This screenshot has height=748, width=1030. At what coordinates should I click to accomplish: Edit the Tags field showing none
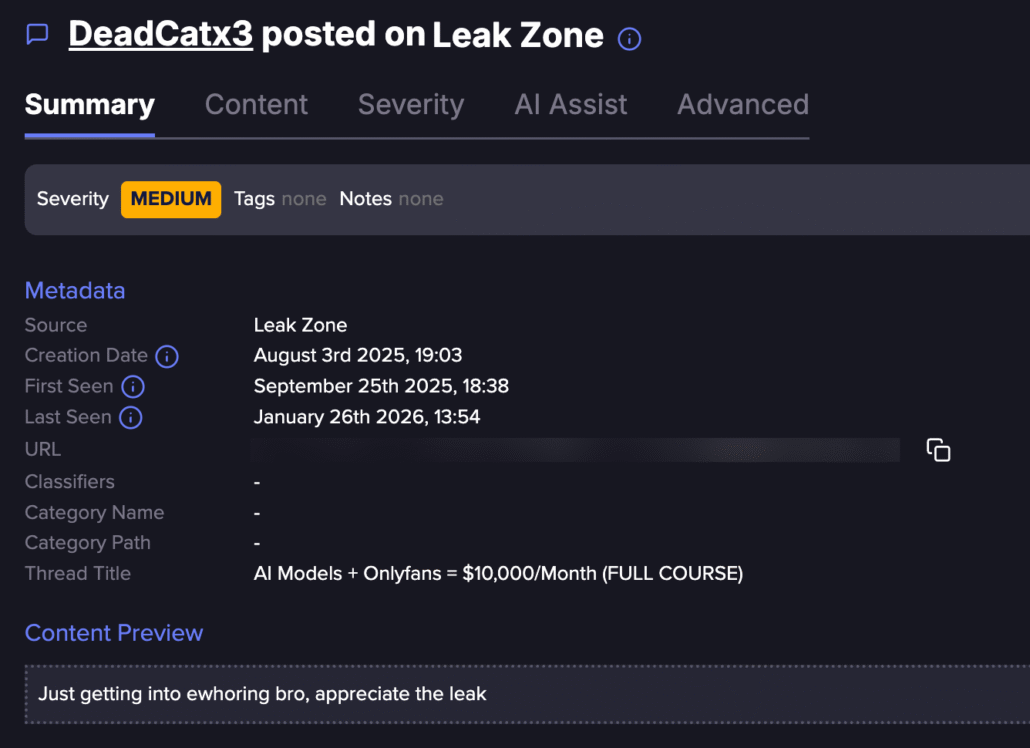[303, 199]
